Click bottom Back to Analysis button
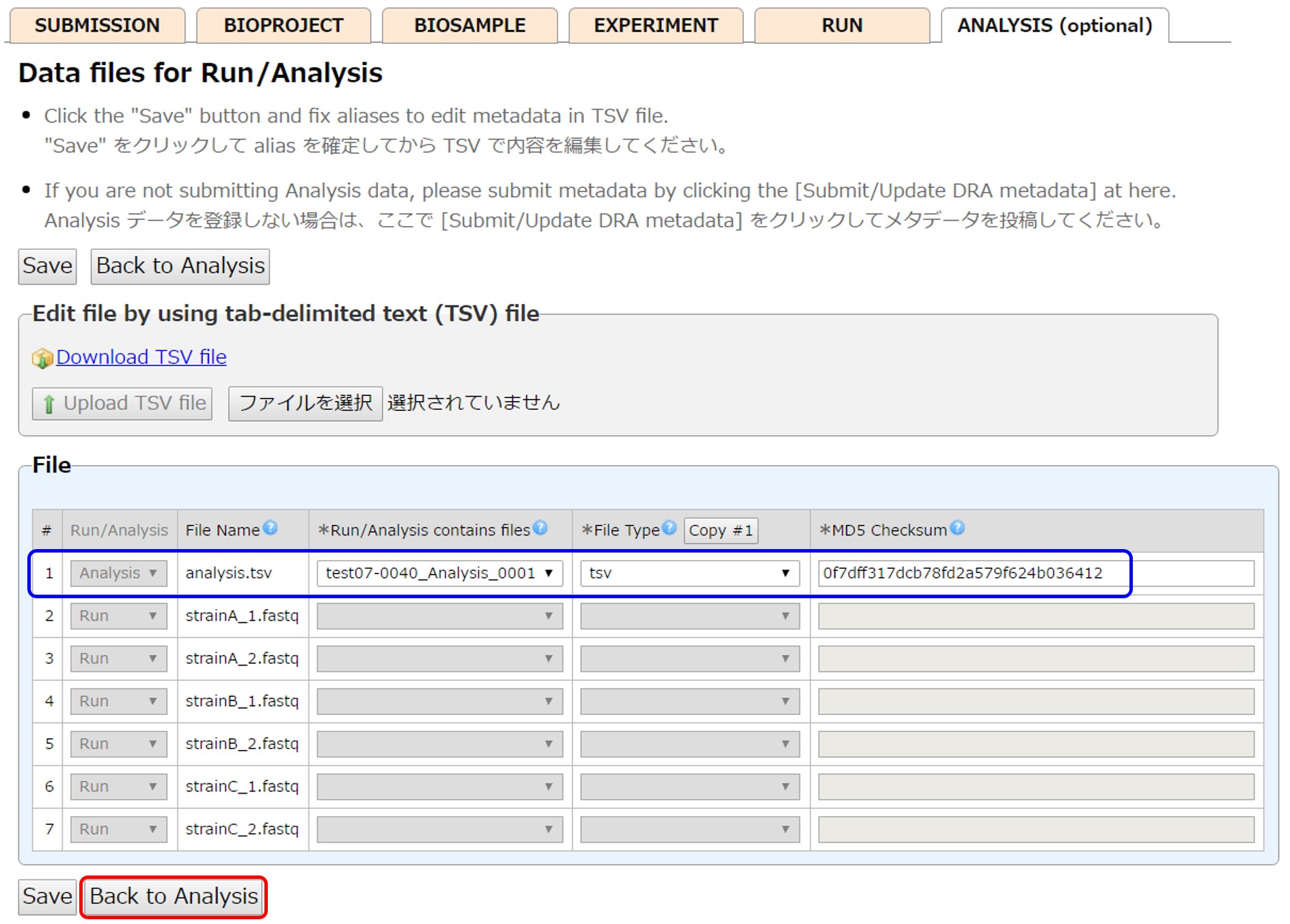This screenshot has height=924, width=1290. [174, 896]
